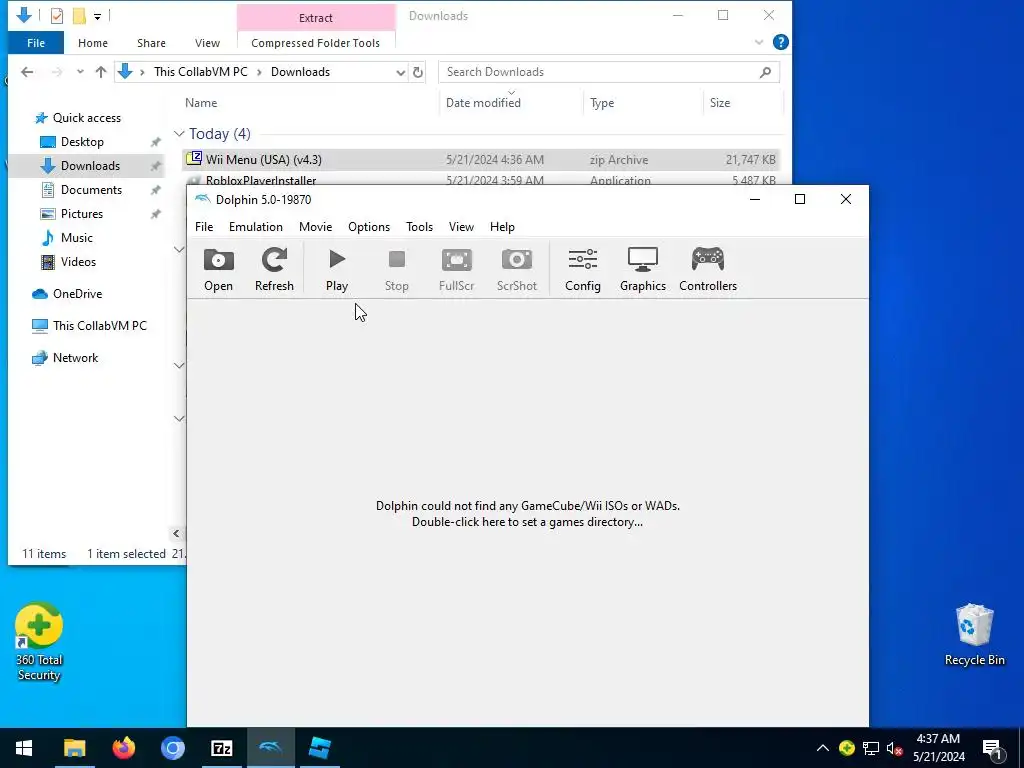Select OneDrive in the navigation pane
Image resolution: width=1024 pixels, height=768 pixels.
pyautogui.click(x=77, y=294)
